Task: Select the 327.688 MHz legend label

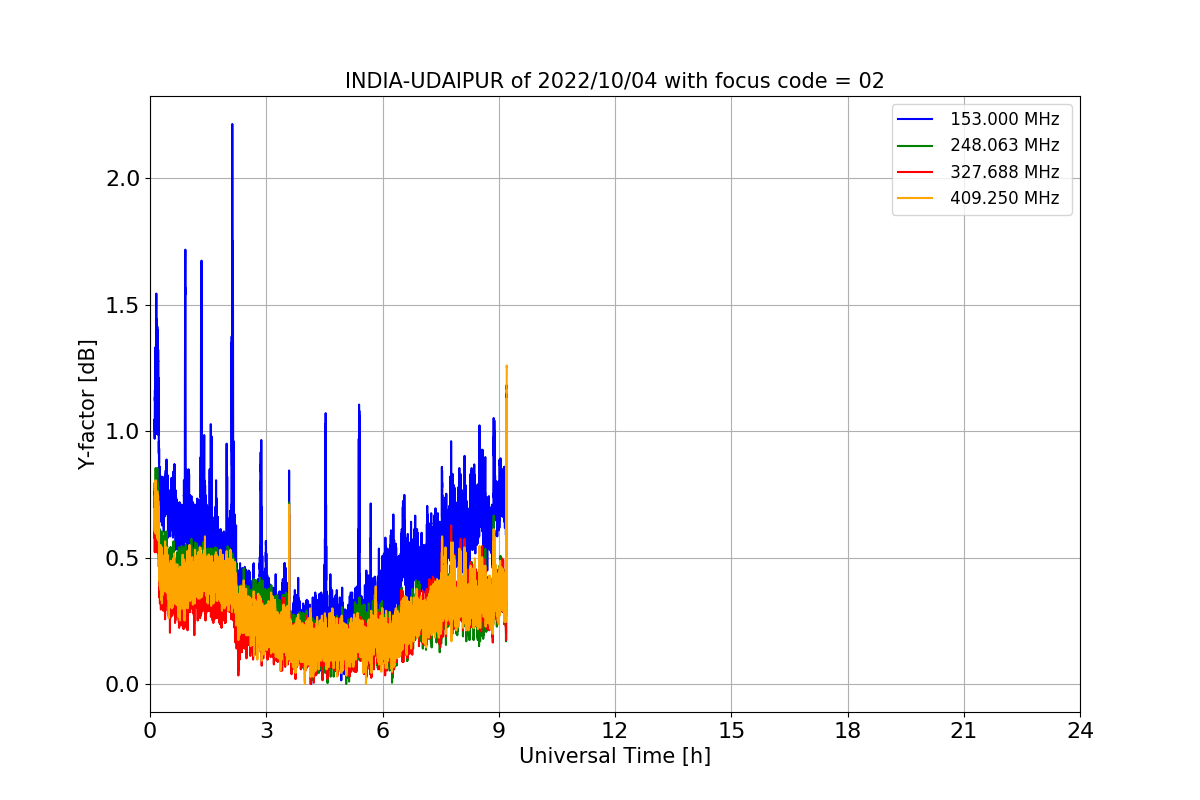Action: [x=1004, y=172]
